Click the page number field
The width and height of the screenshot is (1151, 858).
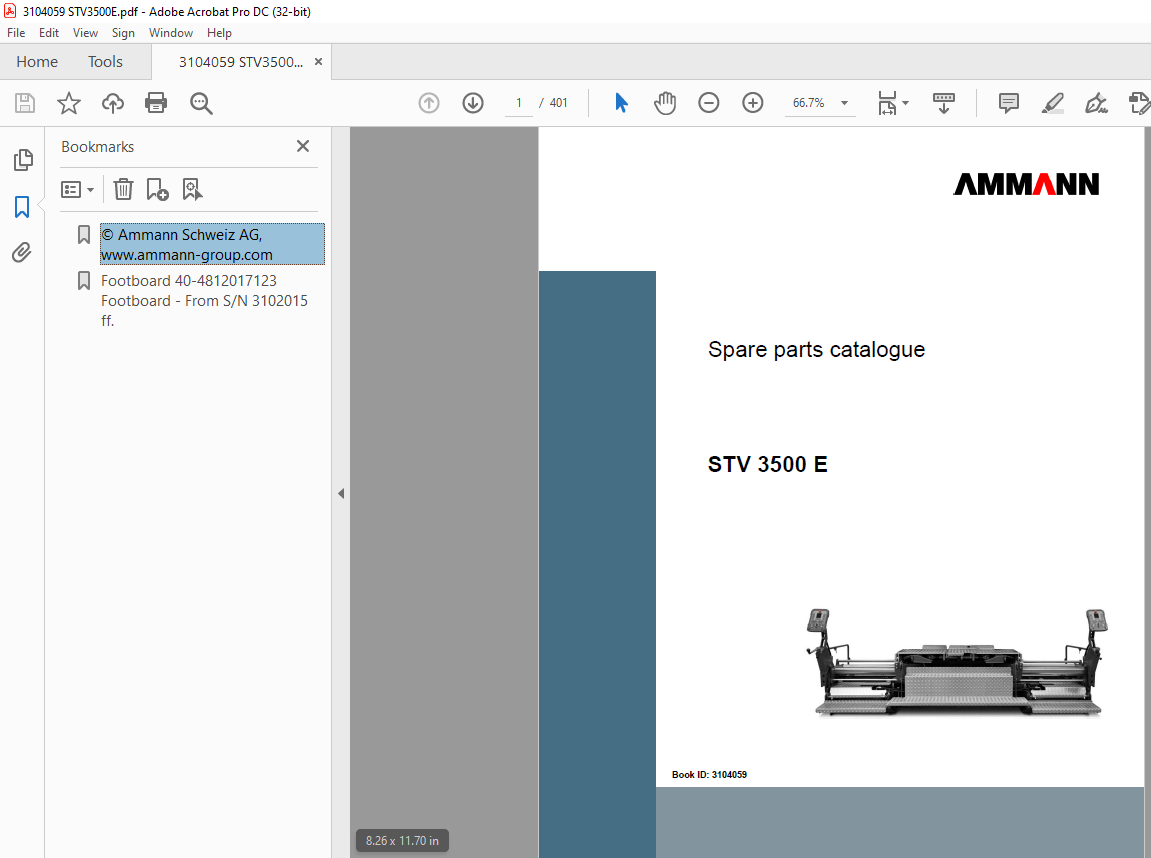(x=518, y=103)
